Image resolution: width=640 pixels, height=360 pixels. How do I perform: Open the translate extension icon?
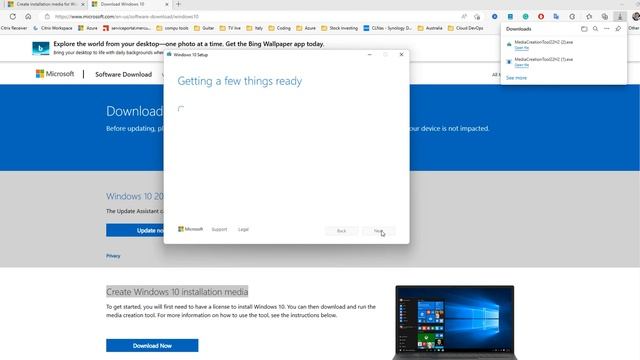pyautogui.click(x=556, y=17)
